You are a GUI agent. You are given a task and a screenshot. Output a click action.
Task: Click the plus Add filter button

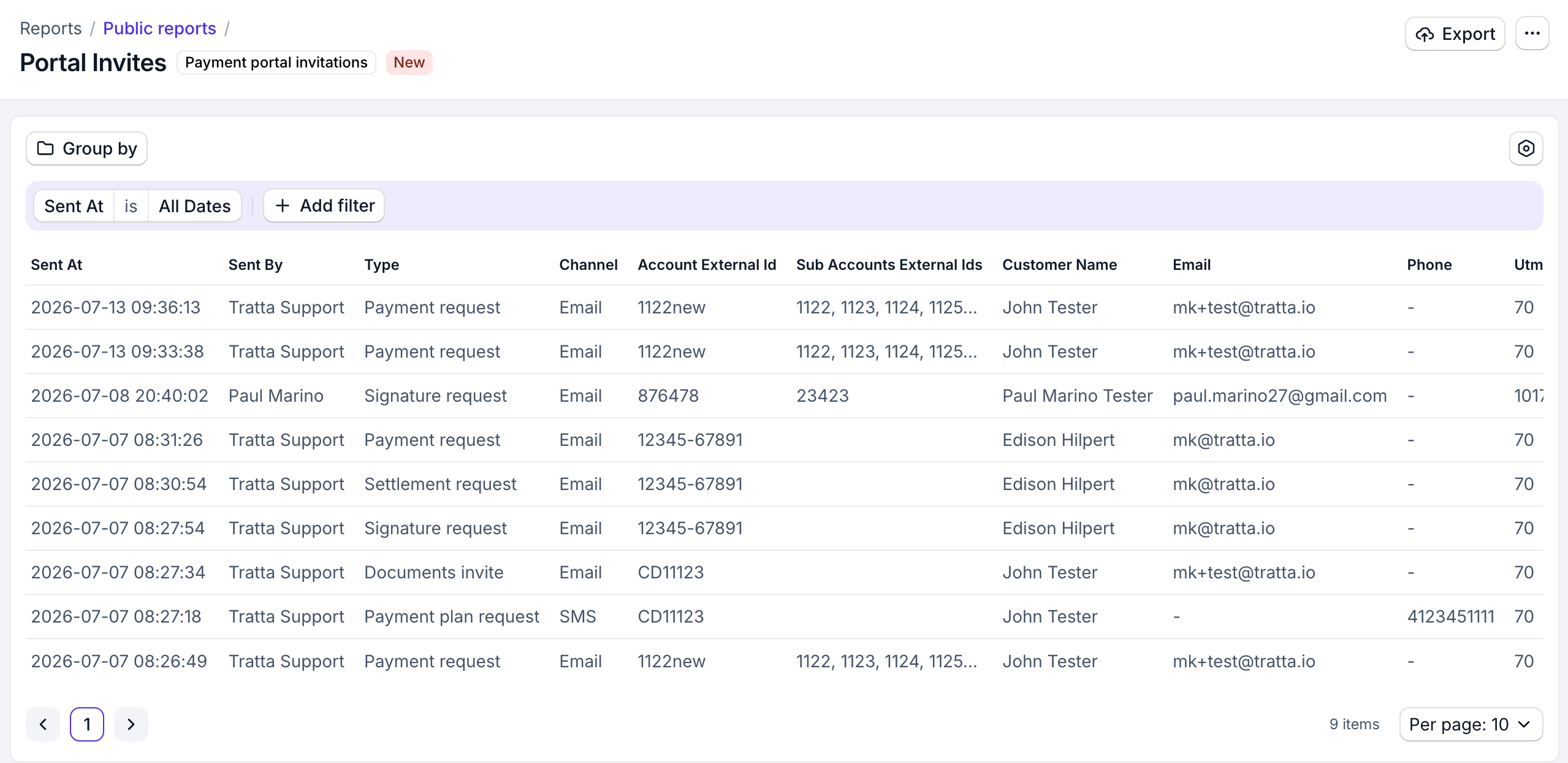pos(324,205)
